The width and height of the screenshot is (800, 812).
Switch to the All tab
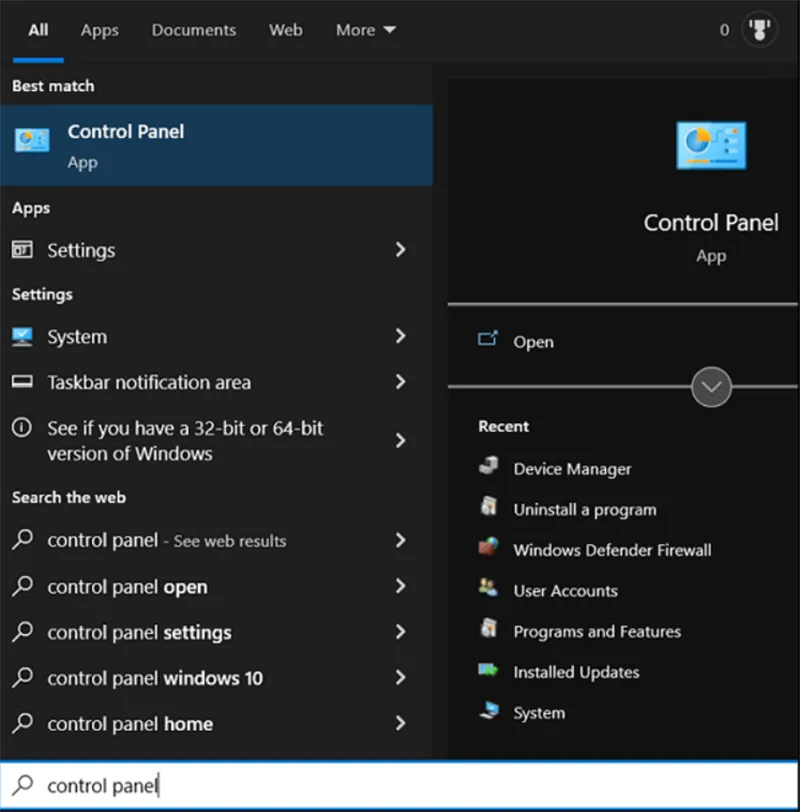[x=38, y=30]
